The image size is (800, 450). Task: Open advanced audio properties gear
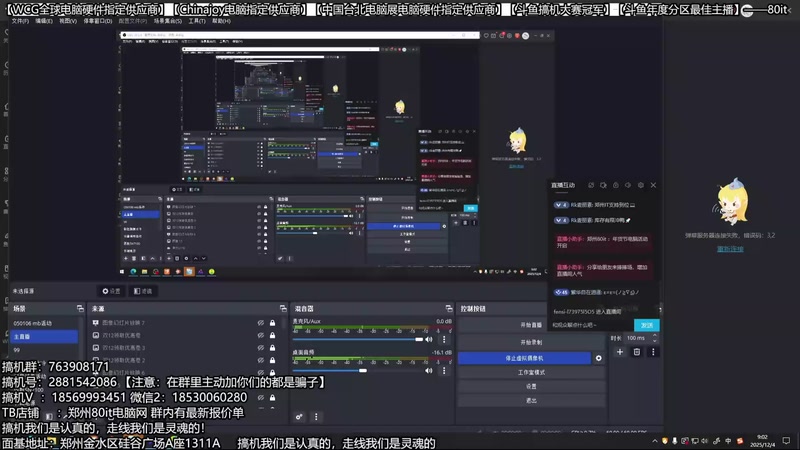(299, 417)
